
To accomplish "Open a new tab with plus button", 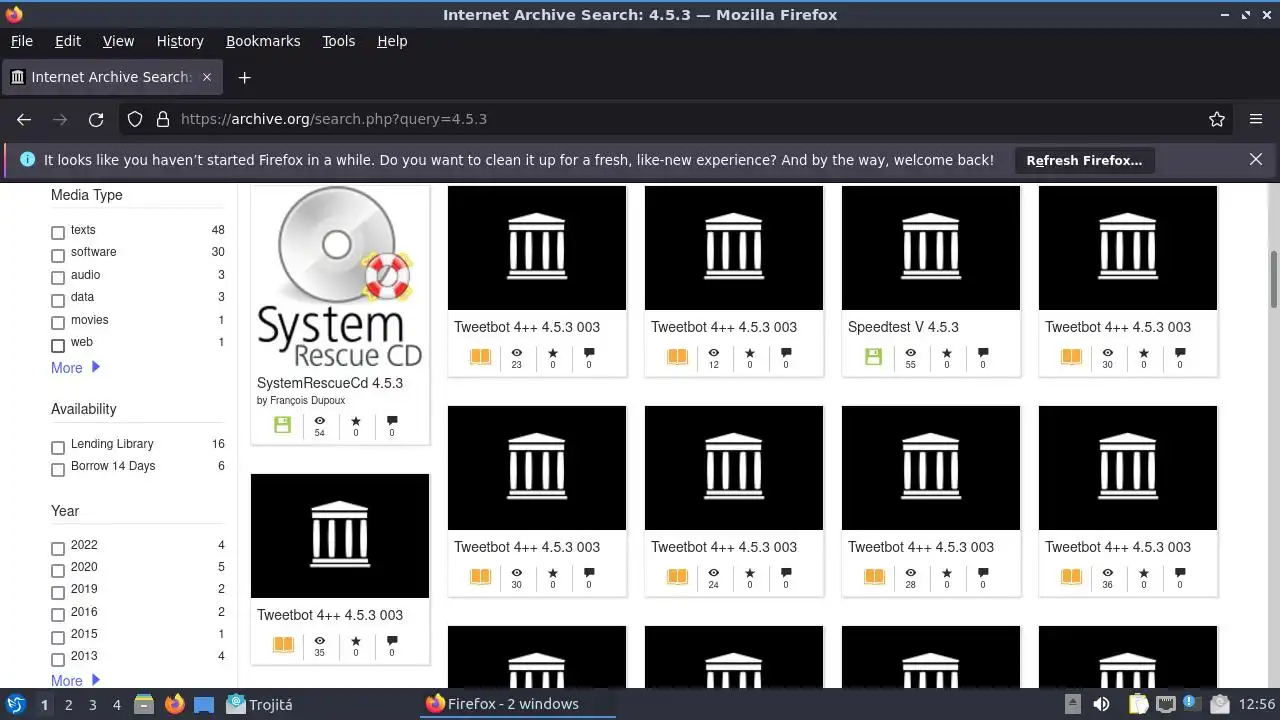I will pyautogui.click(x=244, y=77).
